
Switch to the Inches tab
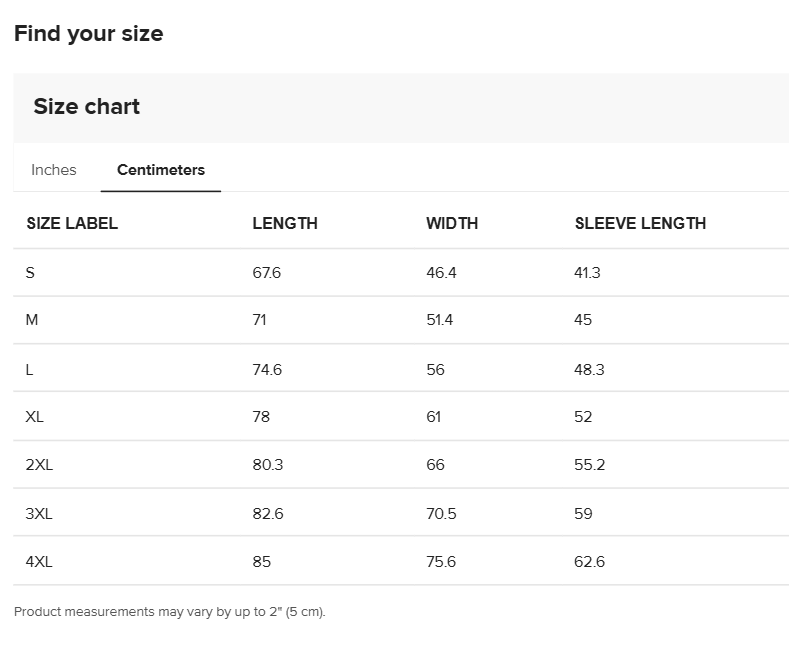click(54, 170)
